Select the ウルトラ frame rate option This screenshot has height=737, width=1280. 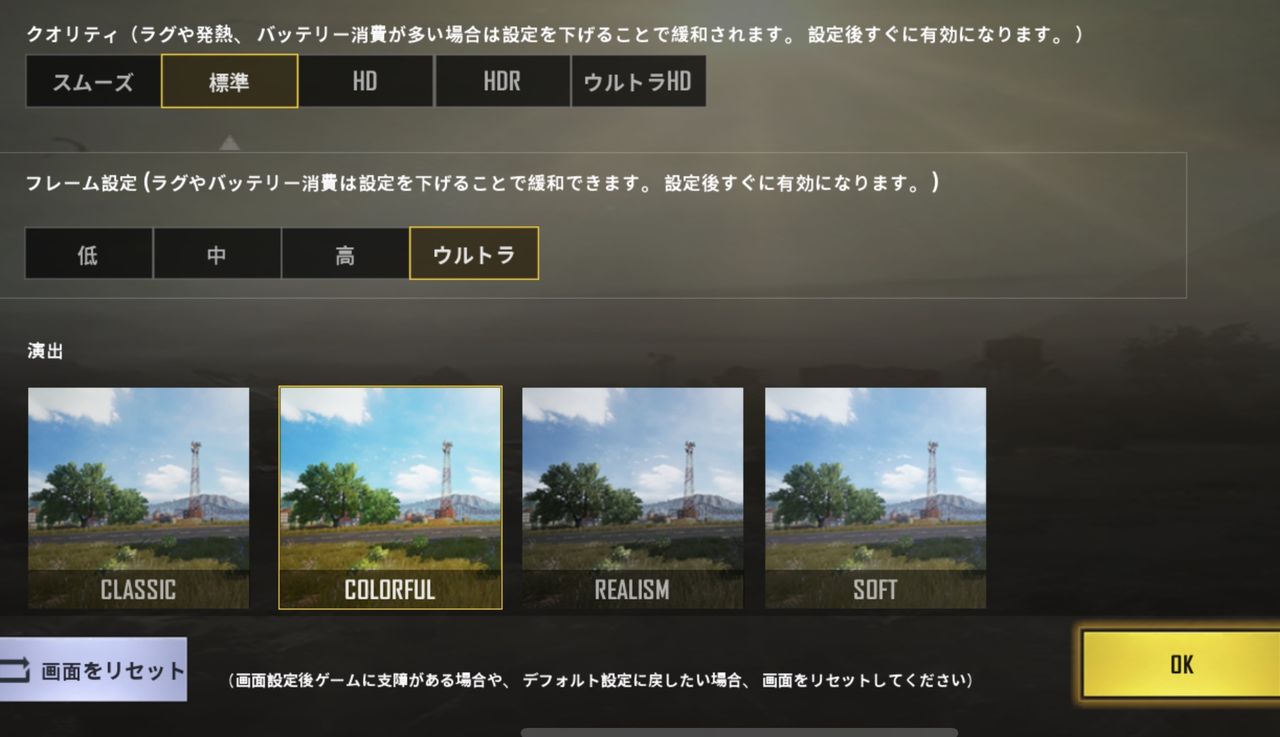(474, 254)
